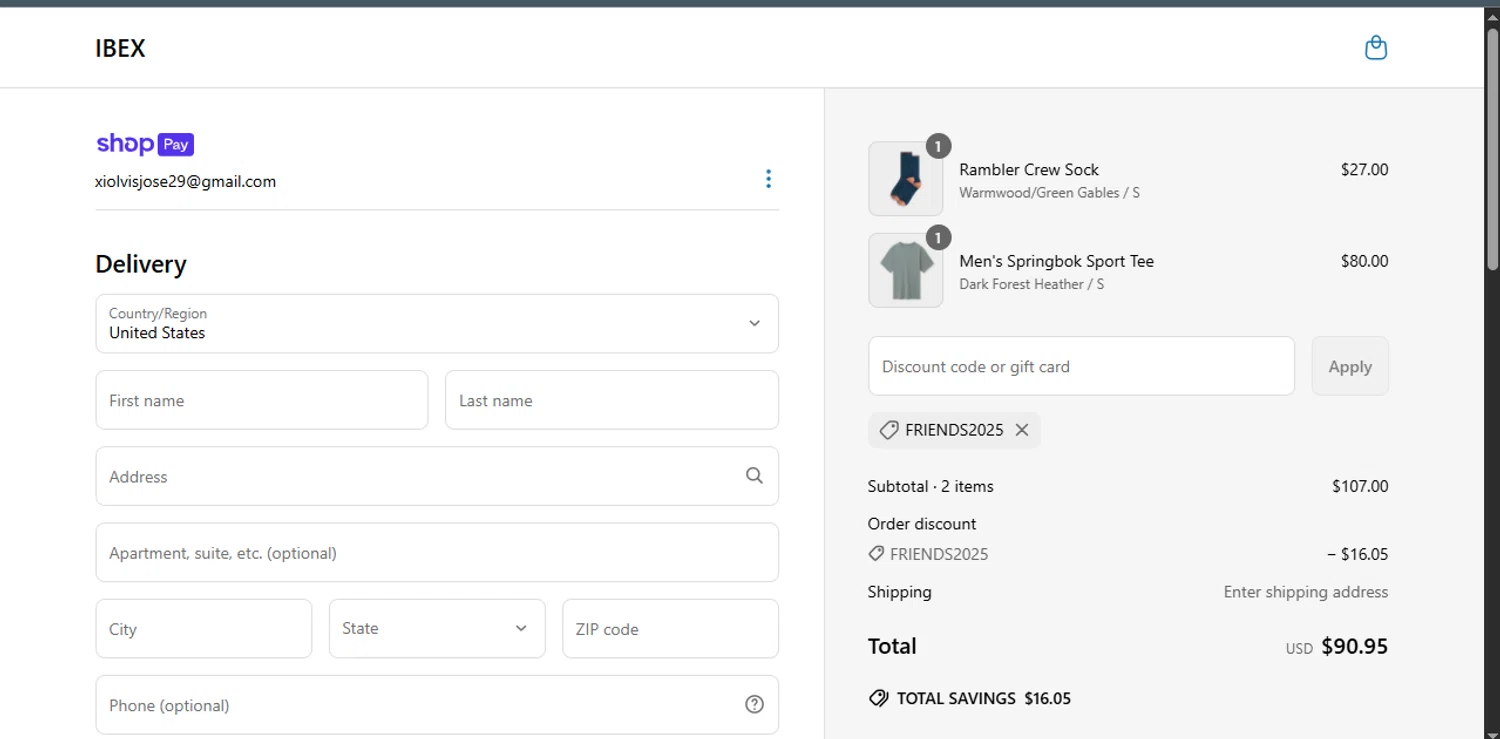This screenshot has width=1500, height=739.
Task: Click the IBEX store logo
Action: pos(120,48)
